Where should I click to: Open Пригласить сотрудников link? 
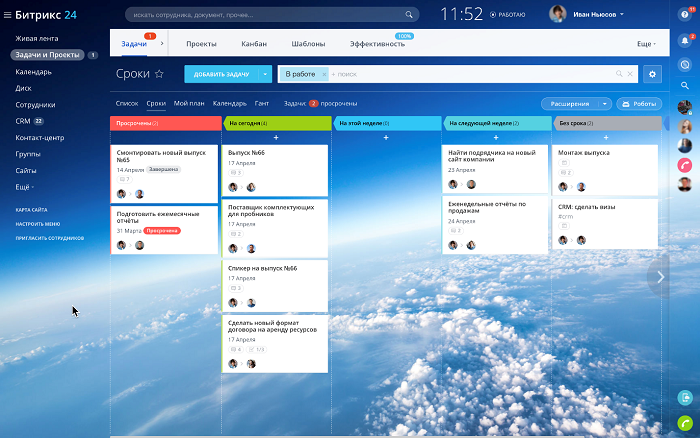pyautogui.click(x=47, y=239)
